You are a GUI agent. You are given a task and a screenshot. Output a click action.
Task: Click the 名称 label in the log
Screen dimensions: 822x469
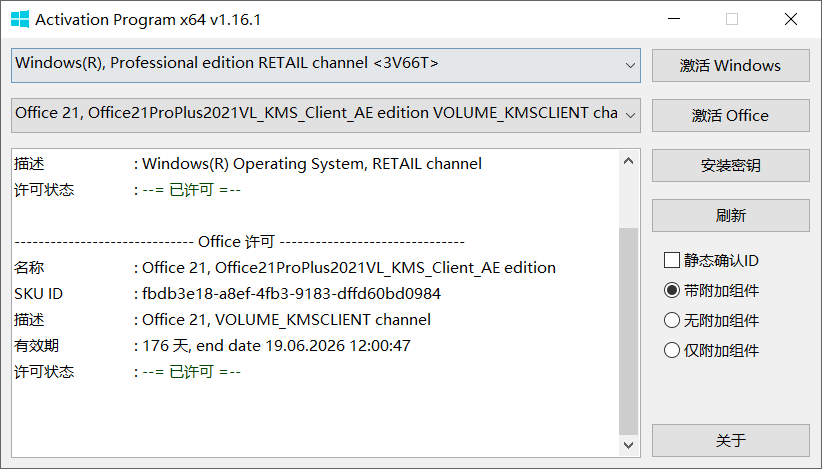coord(29,268)
